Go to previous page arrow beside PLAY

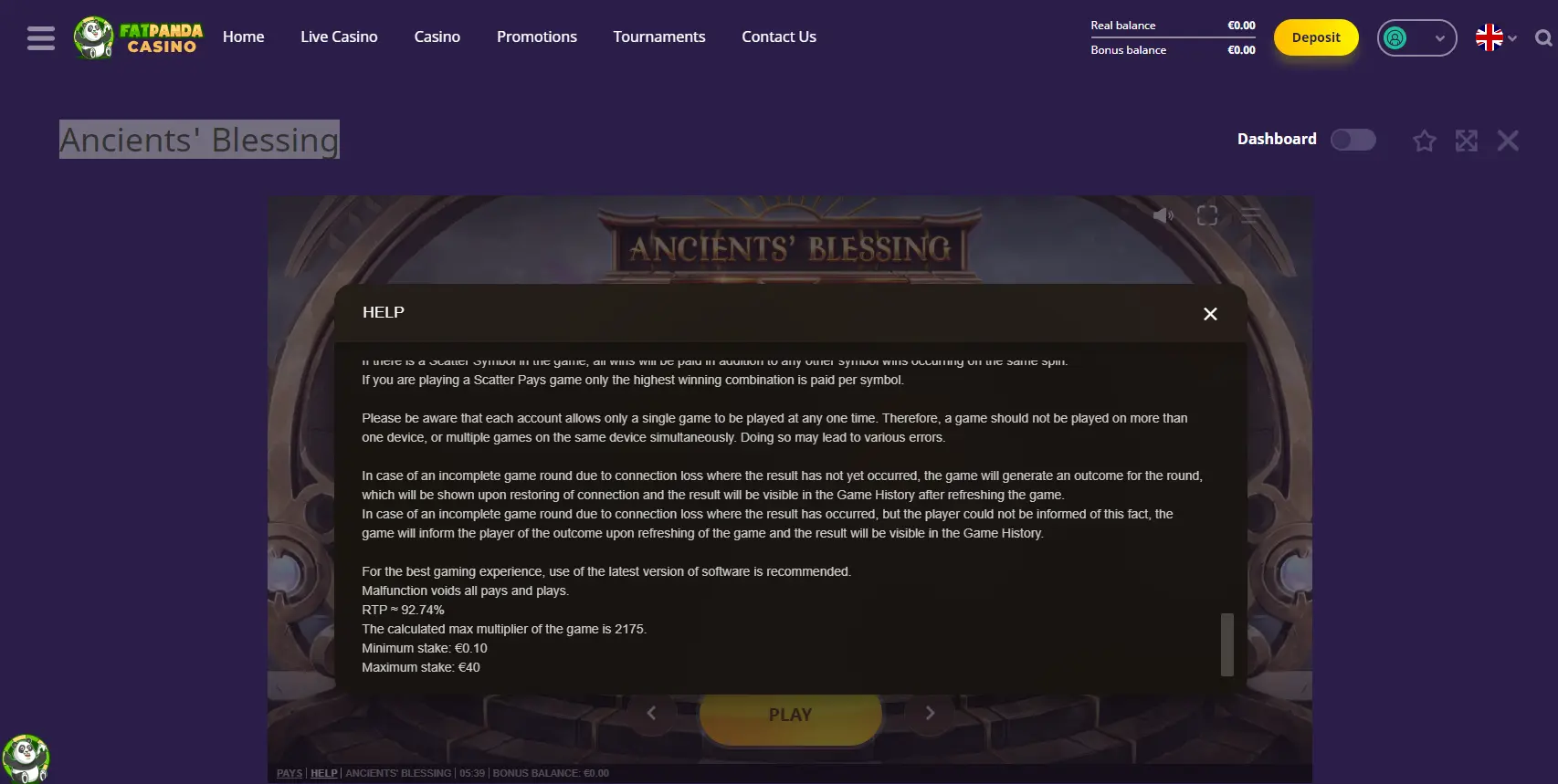pyautogui.click(x=651, y=713)
